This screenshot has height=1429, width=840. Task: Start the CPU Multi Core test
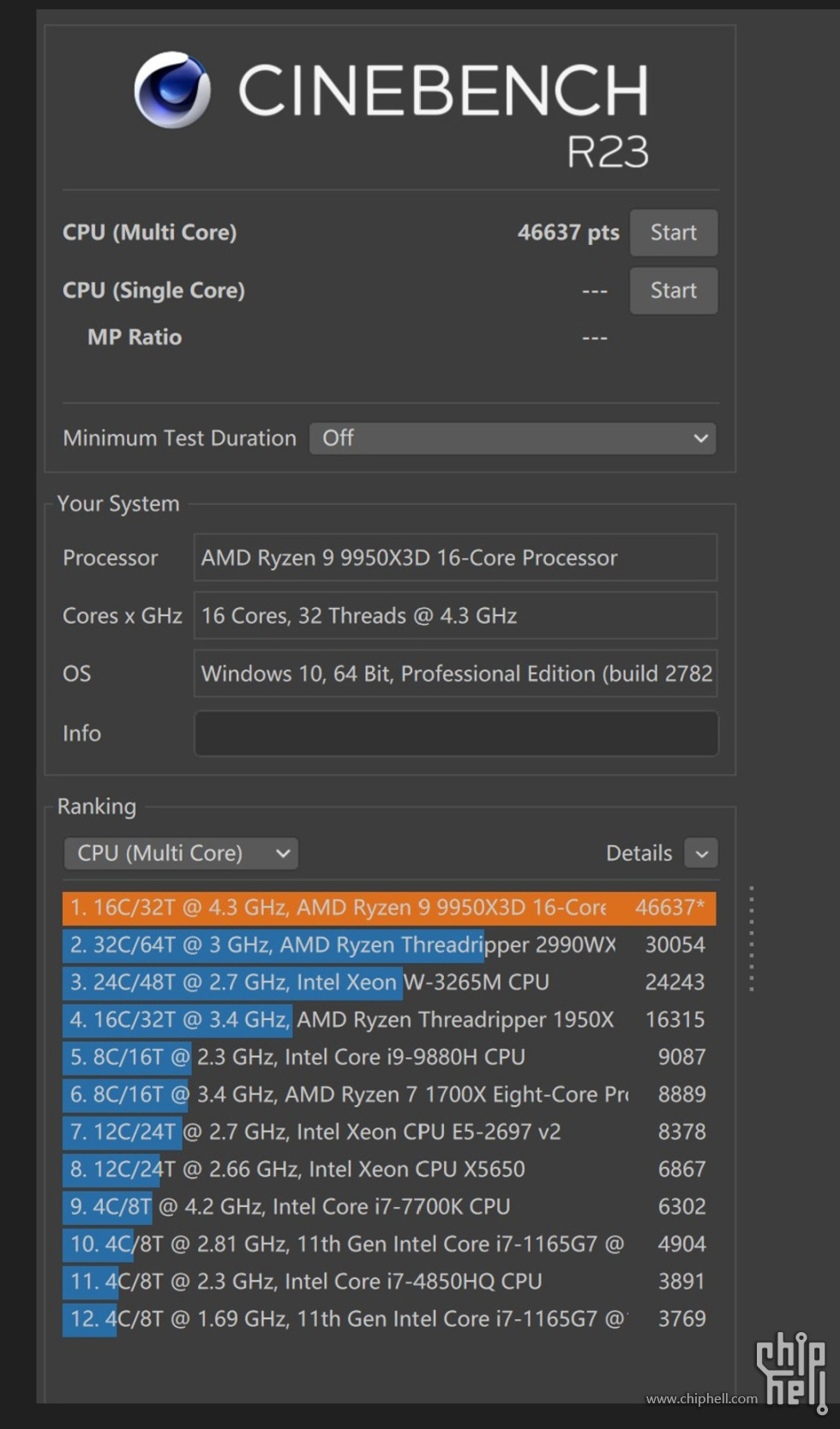pos(674,232)
